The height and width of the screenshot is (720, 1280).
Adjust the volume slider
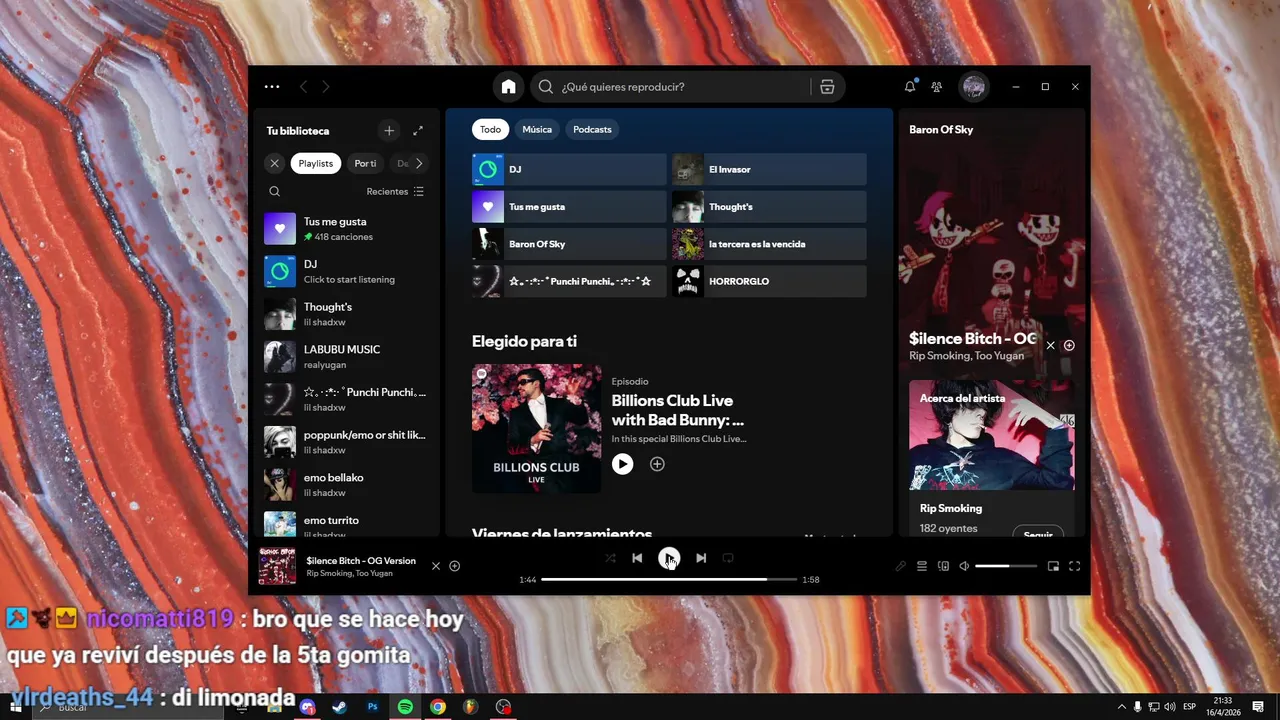coord(1006,566)
